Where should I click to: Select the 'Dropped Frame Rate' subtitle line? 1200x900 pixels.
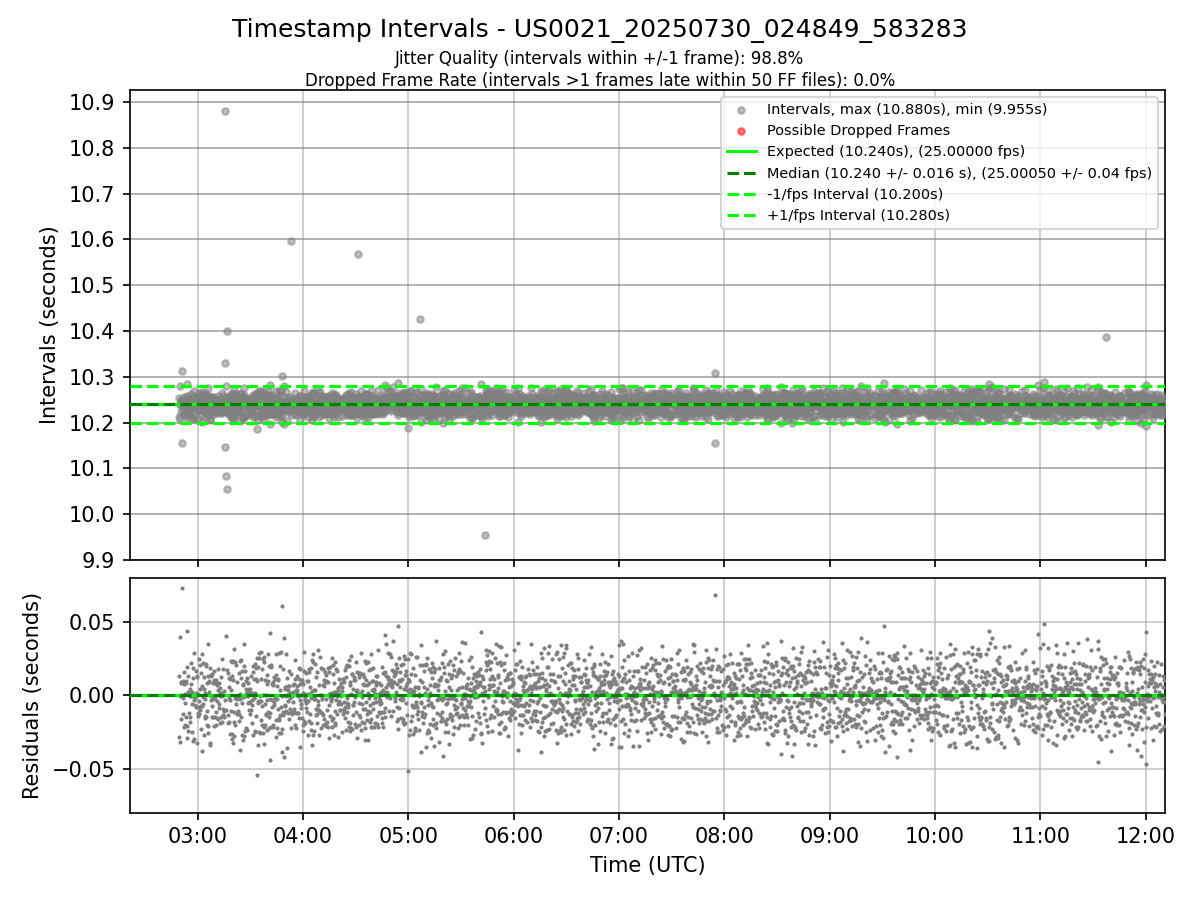pos(599,79)
